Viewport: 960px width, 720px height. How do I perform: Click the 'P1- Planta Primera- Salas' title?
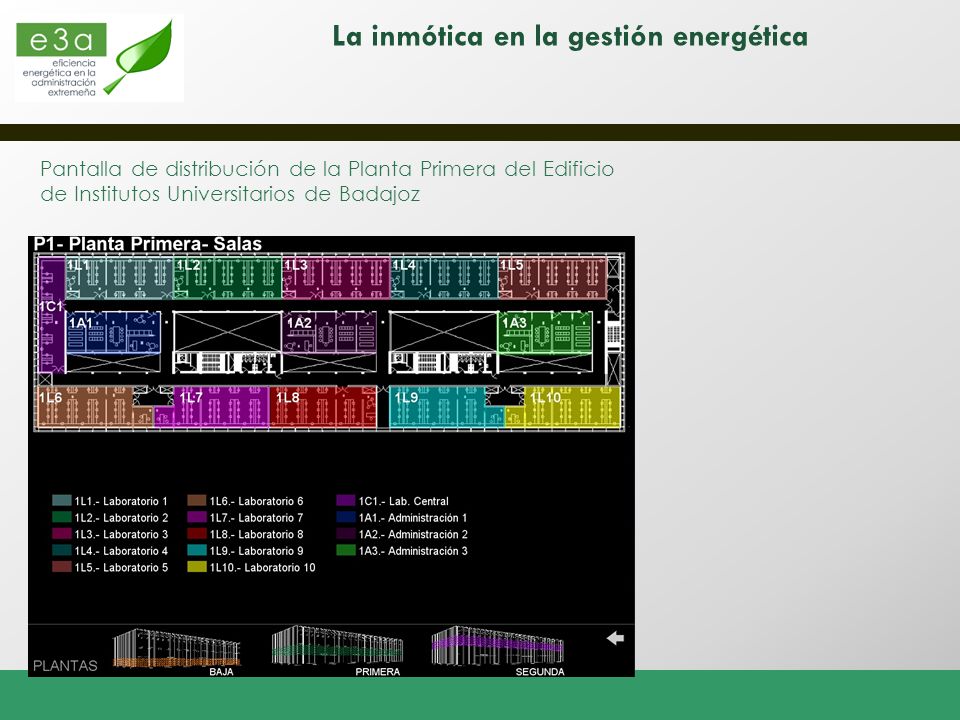pyautogui.click(x=148, y=244)
